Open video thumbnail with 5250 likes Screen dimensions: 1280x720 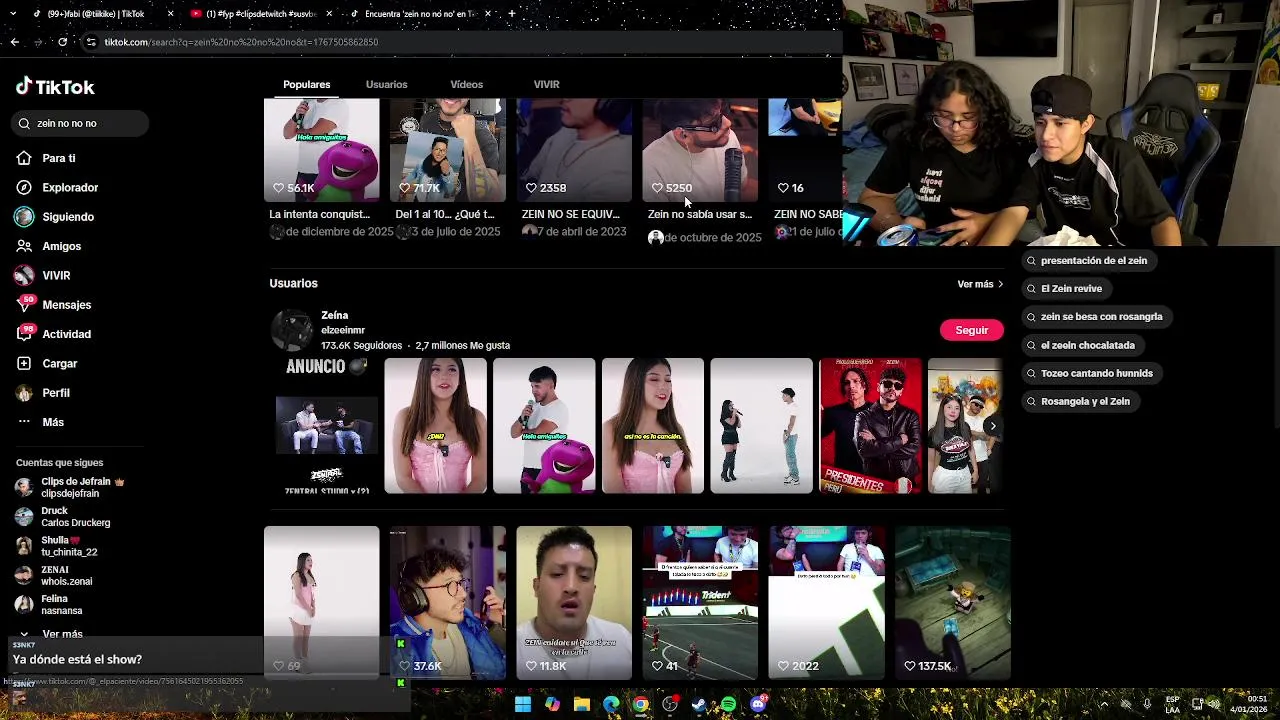(x=700, y=149)
